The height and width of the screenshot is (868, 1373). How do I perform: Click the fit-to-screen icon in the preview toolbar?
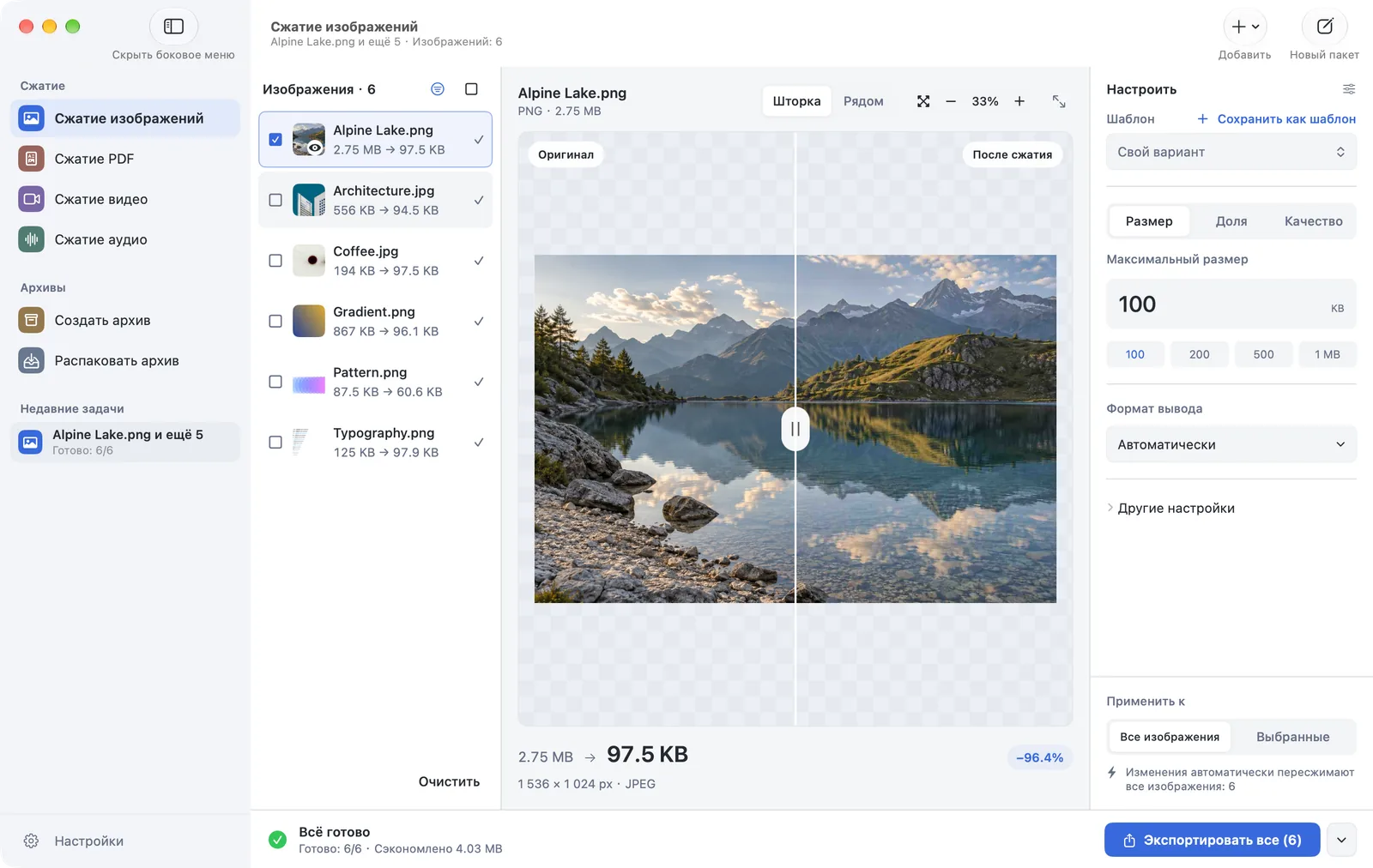coord(923,101)
